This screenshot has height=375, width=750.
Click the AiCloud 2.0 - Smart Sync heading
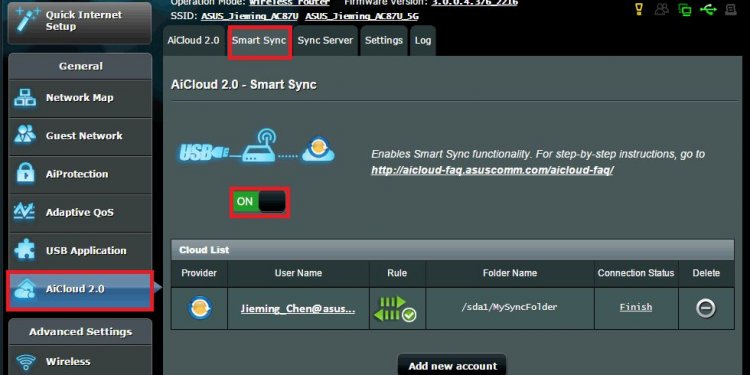pyautogui.click(x=243, y=85)
